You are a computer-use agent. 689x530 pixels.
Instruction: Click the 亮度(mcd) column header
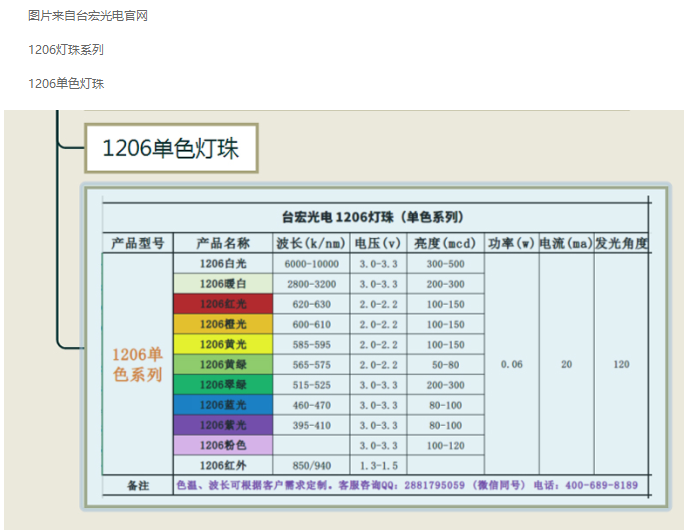coord(445,243)
